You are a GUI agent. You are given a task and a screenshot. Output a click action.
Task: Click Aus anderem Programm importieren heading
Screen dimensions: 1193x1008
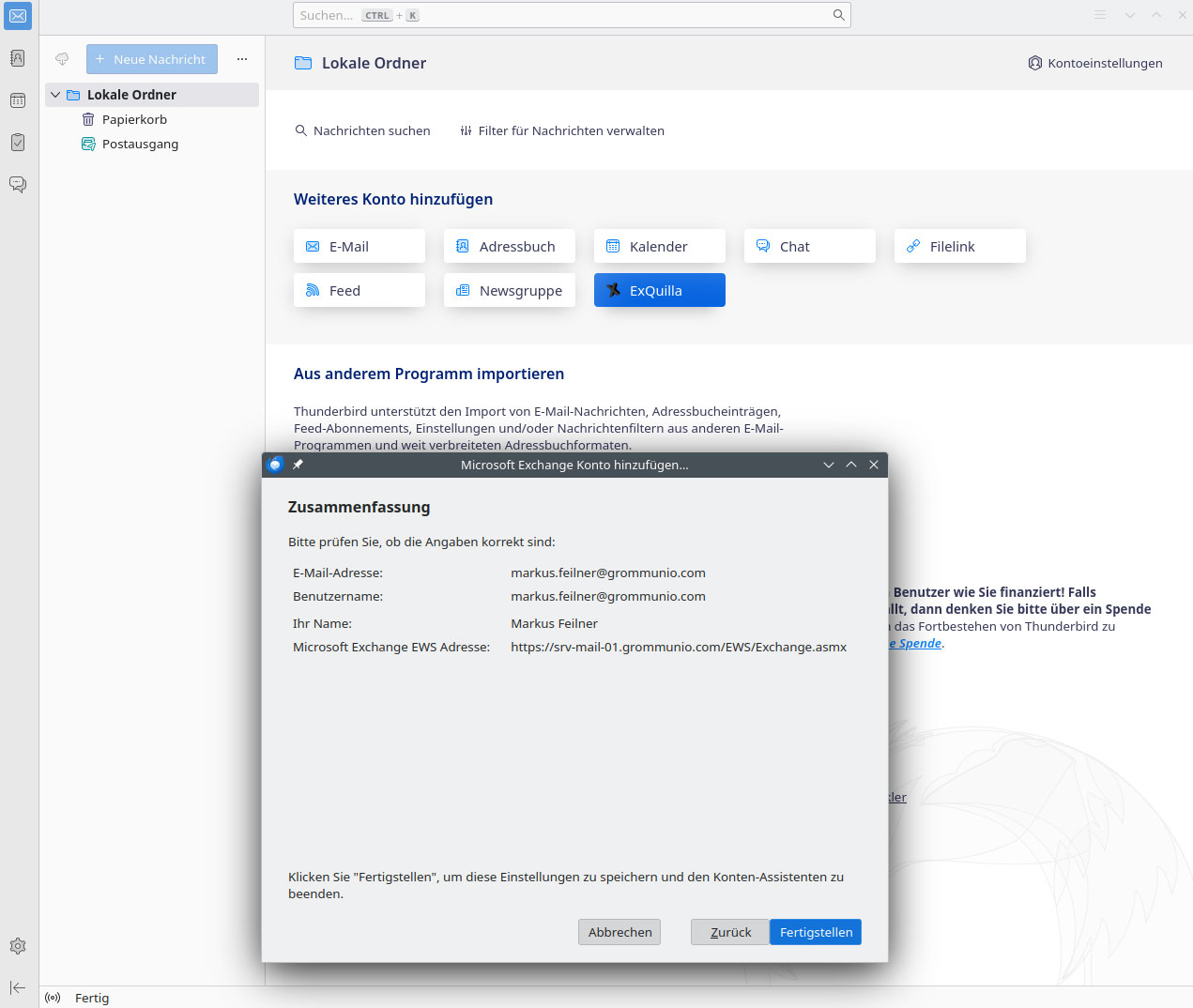pos(429,374)
